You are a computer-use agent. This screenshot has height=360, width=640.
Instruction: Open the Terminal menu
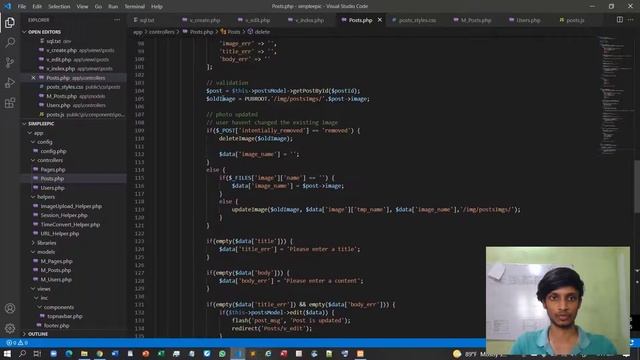[x=134, y=7]
